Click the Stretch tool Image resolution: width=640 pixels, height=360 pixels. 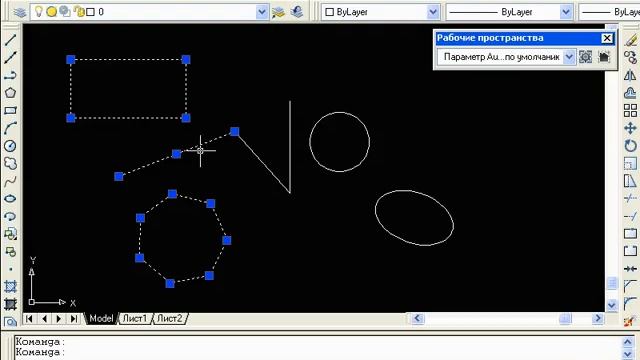tap(630, 181)
